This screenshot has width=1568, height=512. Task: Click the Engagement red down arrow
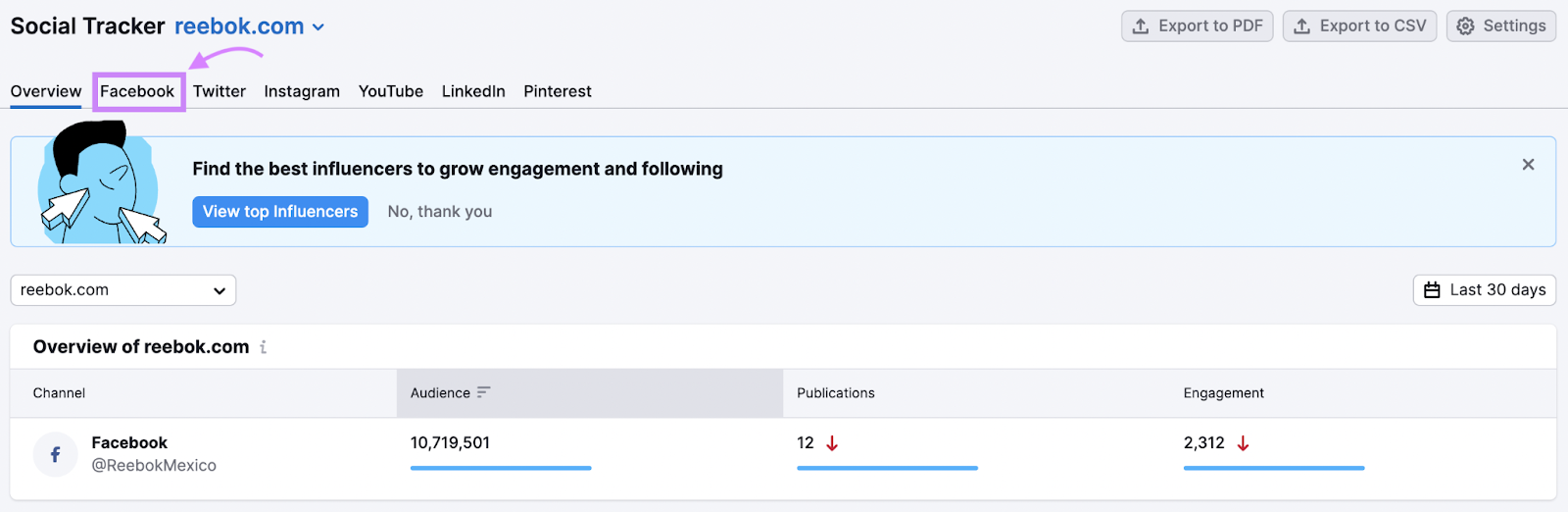click(1243, 443)
